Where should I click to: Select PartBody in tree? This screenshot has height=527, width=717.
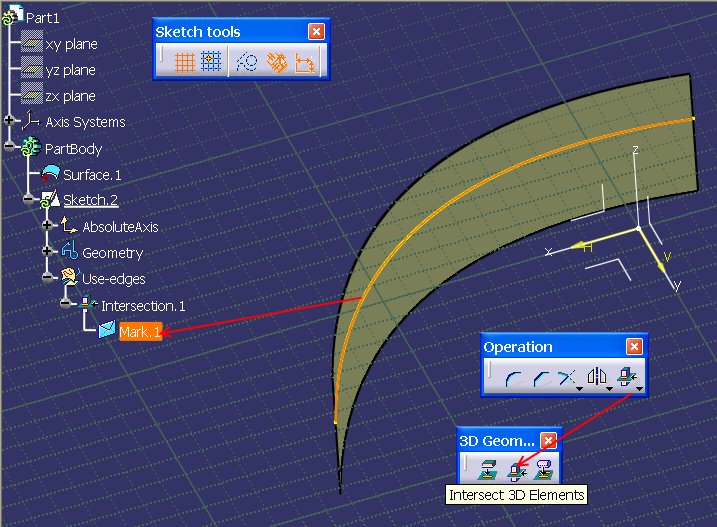[73, 149]
